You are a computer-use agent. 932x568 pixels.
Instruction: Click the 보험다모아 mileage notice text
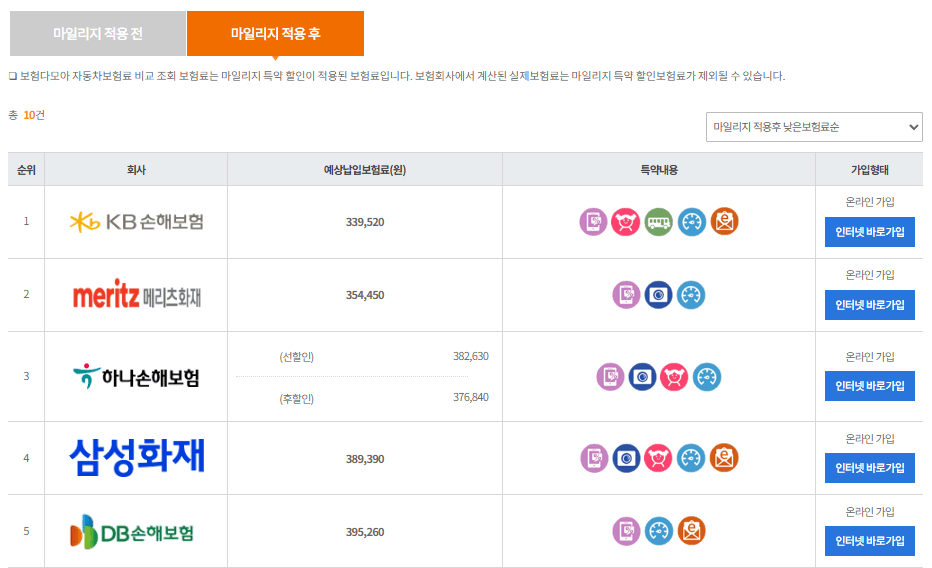(x=397, y=76)
